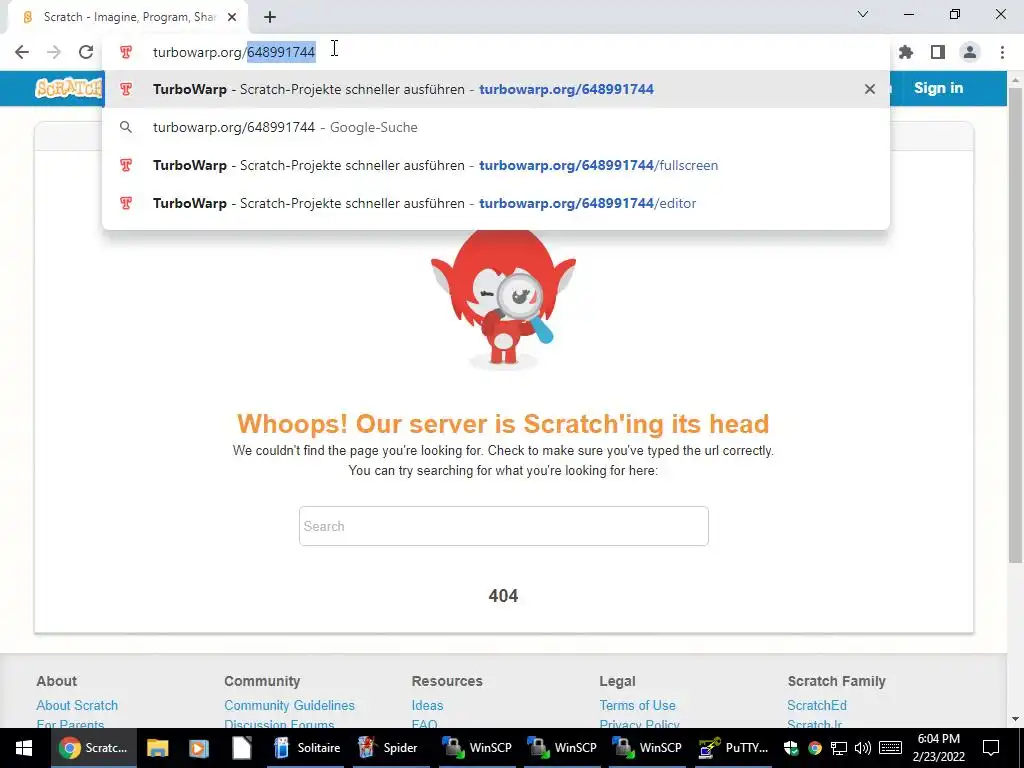1024x768 pixels.
Task: Pick the /editor TurboWarp suggestion
Action: coord(496,203)
